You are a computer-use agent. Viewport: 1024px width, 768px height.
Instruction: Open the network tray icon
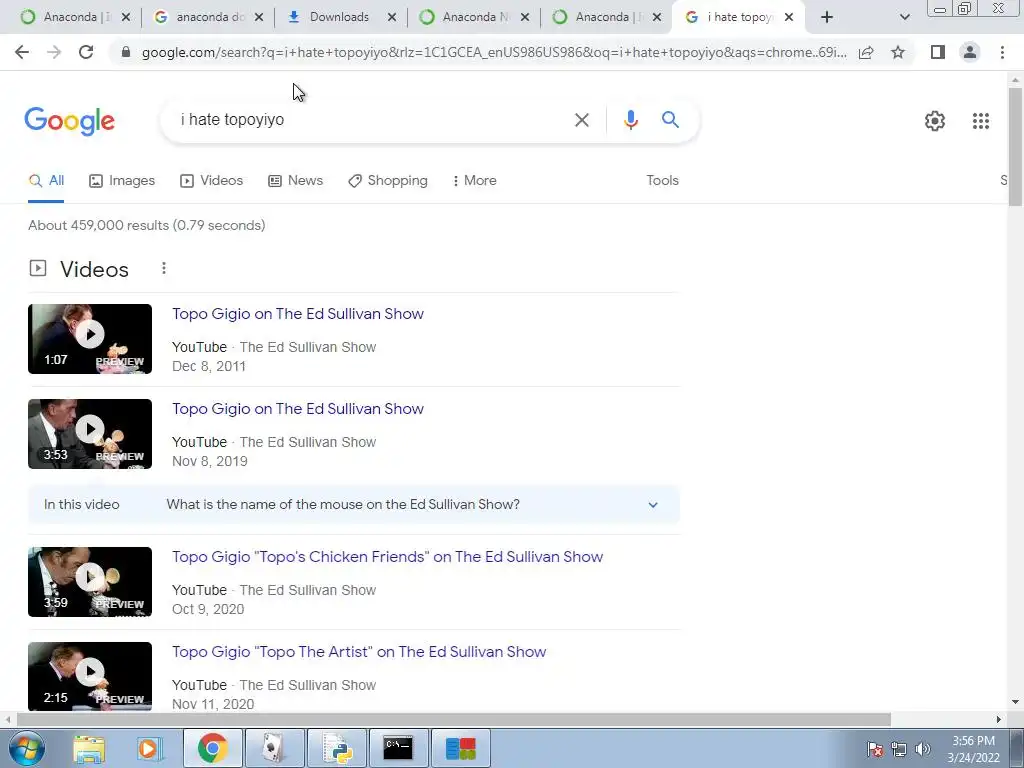point(899,749)
